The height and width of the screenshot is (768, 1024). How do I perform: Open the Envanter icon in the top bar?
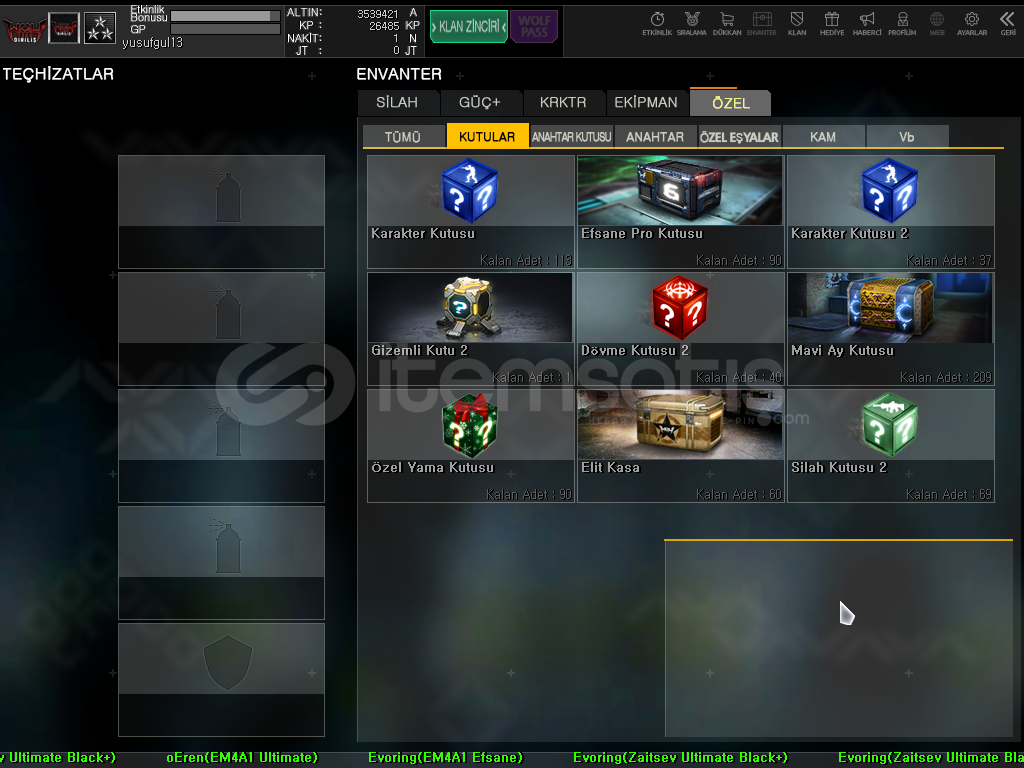click(761, 24)
